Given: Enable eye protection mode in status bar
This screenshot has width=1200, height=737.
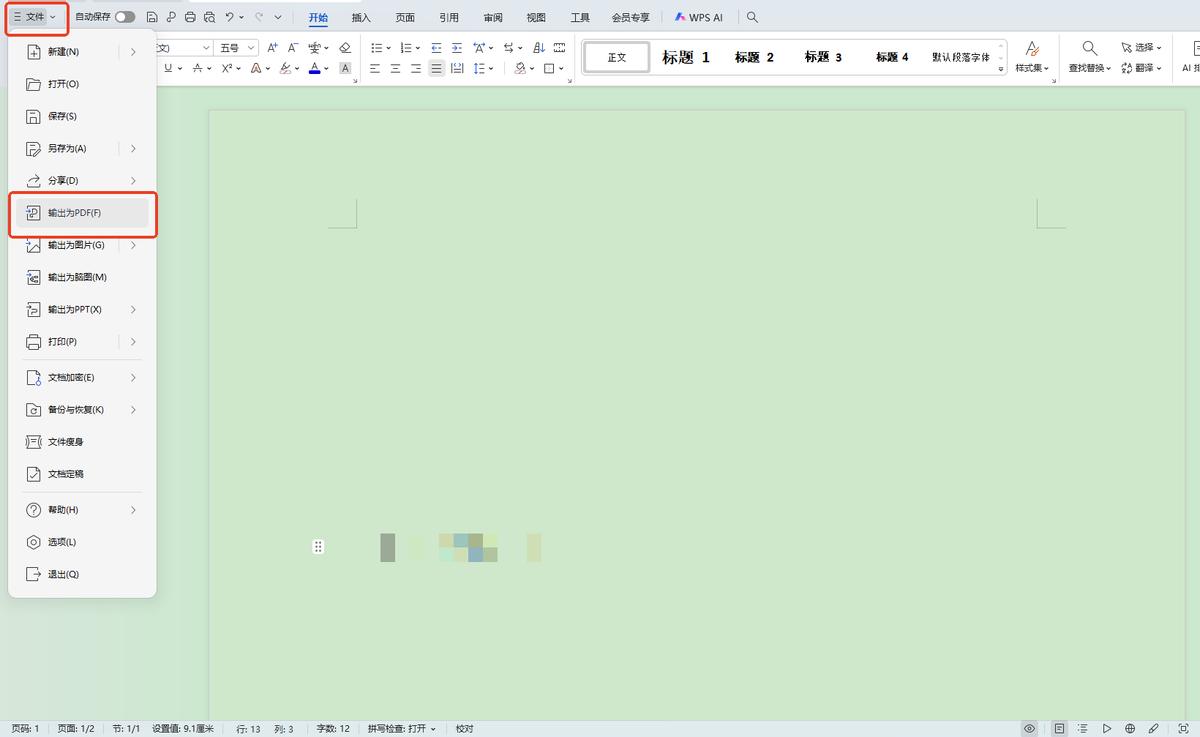Looking at the screenshot, I should pos(1030,728).
